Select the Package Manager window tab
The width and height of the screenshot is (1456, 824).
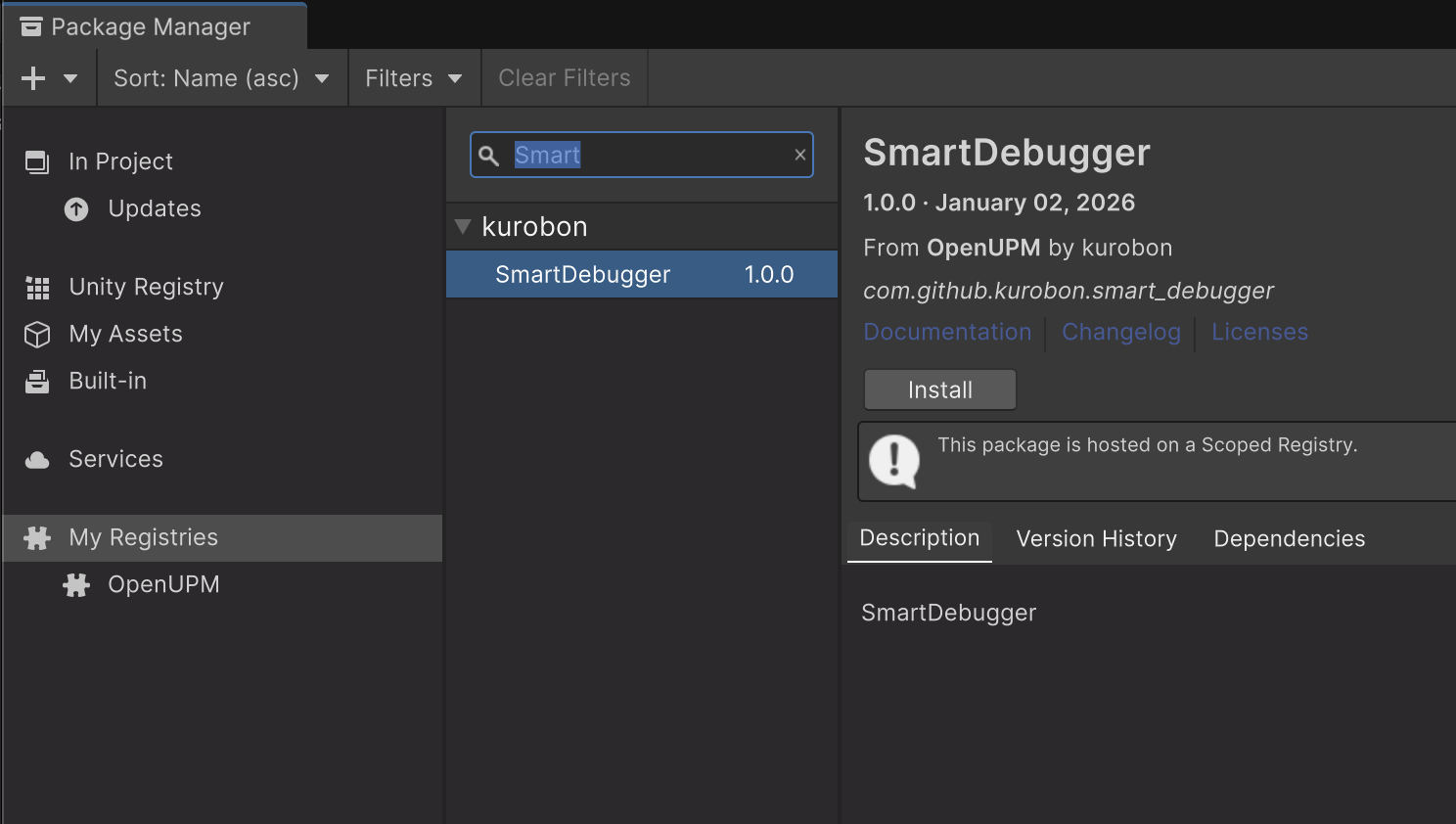click(x=155, y=26)
